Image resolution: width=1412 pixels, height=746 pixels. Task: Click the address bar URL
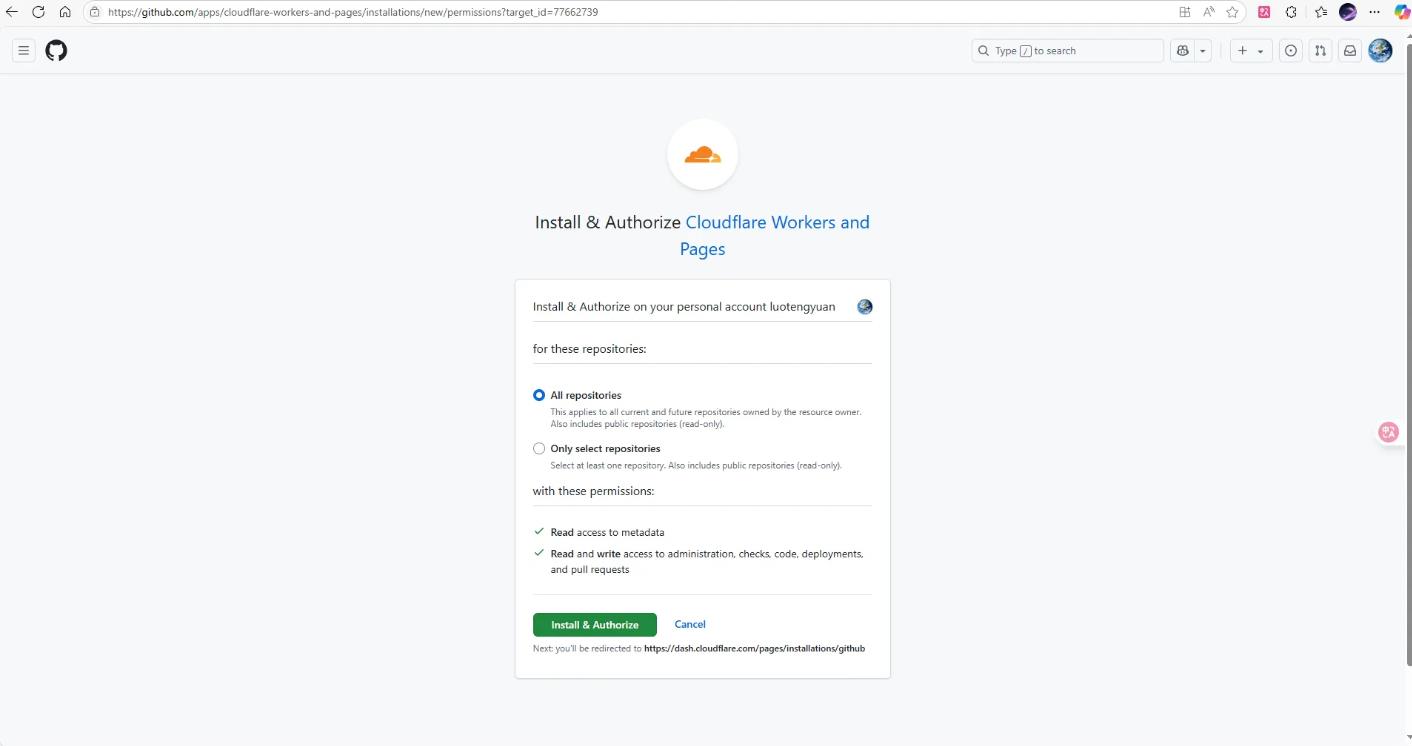353,12
